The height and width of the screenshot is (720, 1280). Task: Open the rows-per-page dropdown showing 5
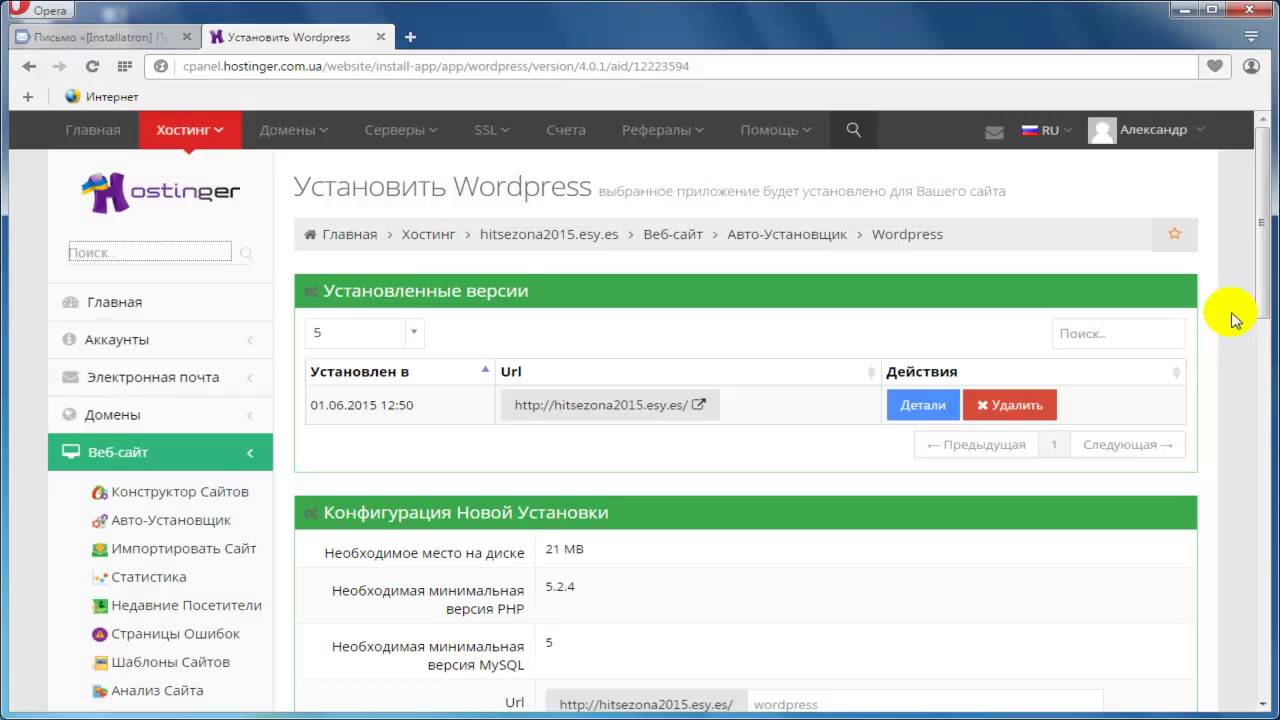365,333
